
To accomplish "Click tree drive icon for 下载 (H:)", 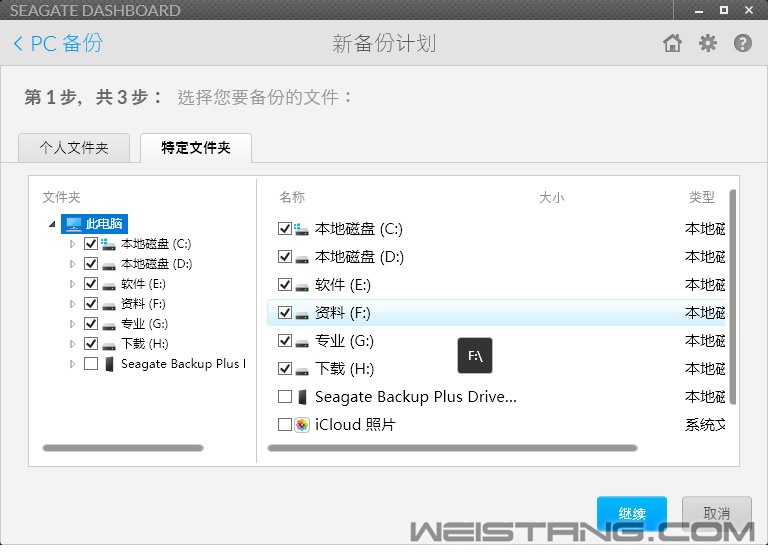I will (x=109, y=346).
